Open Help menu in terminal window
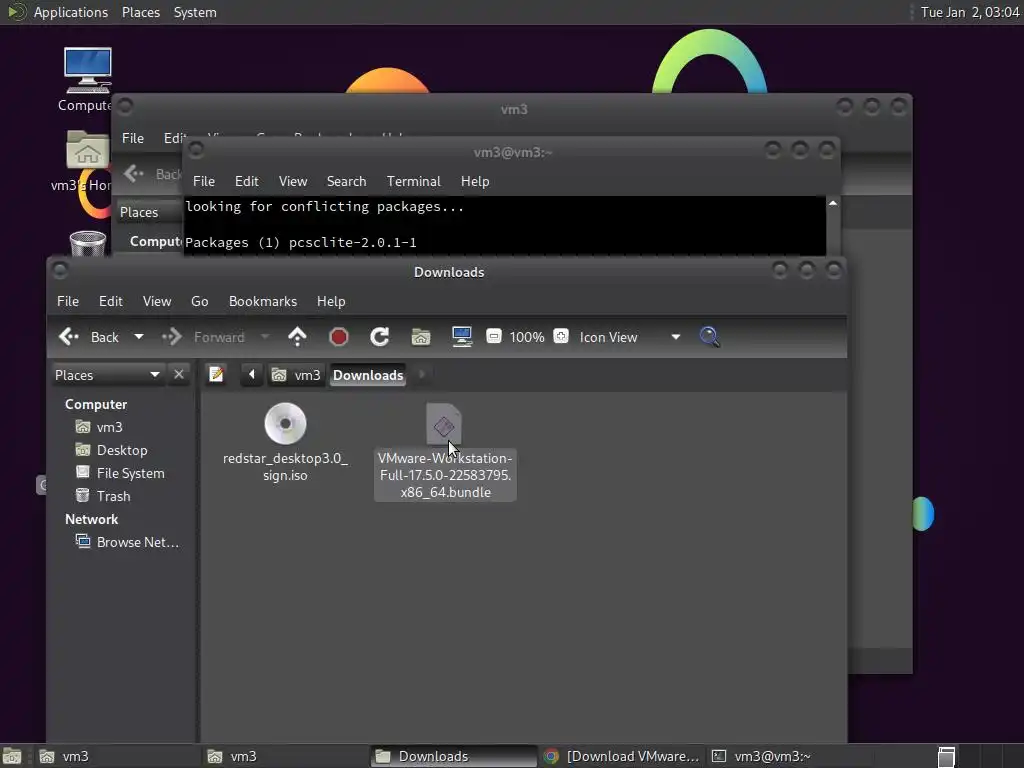The height and width of the screenshot is (768, 1024). (475, 181)
